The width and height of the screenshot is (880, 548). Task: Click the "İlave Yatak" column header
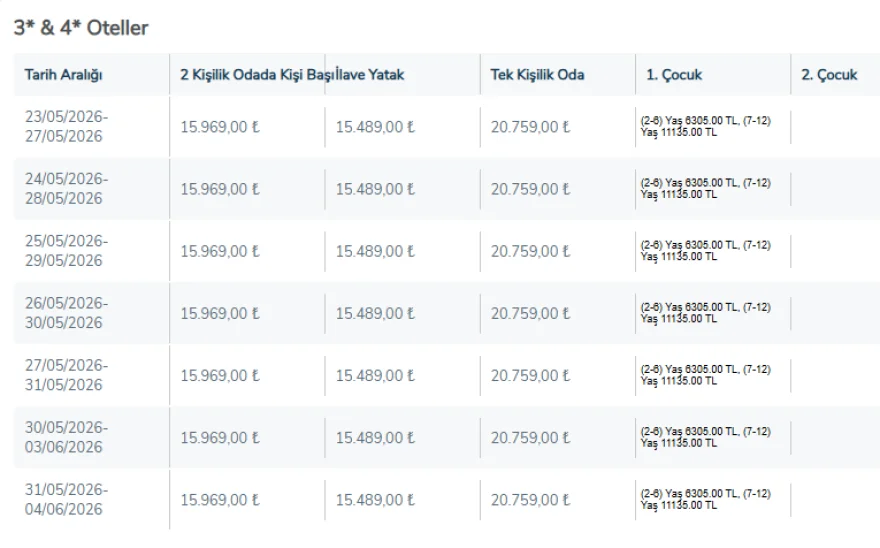[370, 75]
